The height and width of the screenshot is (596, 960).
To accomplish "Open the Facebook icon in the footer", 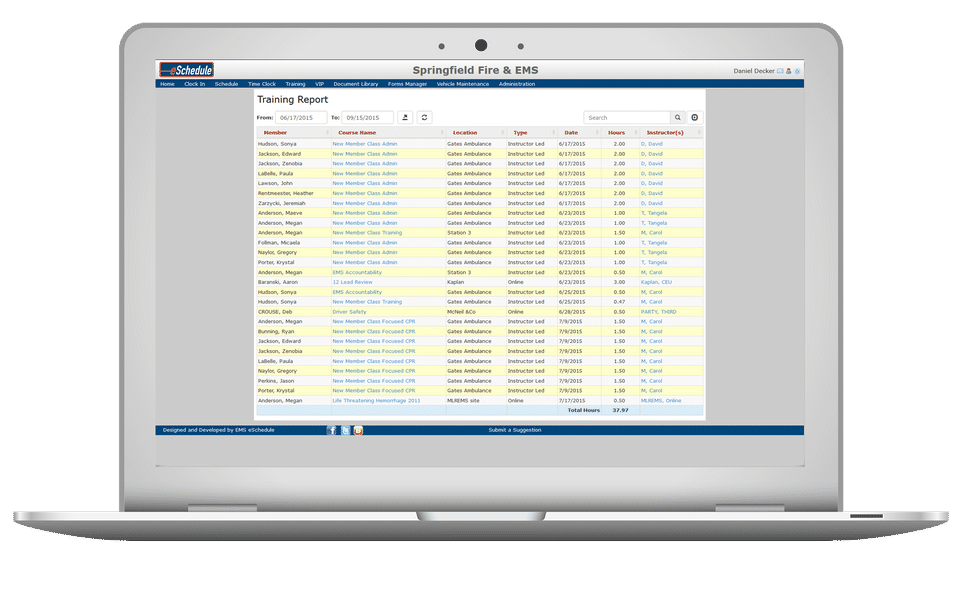I will click(x=332, y=431).
